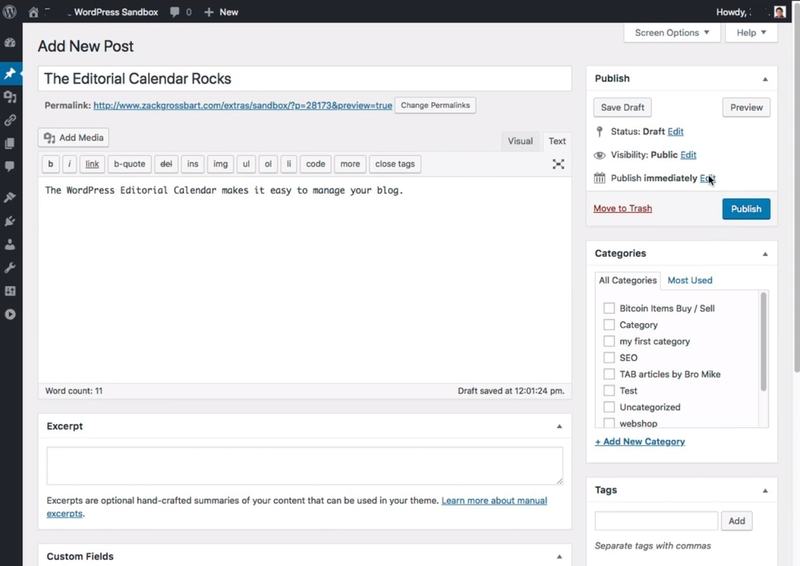This screenshot has height=566, width=800.
Task: Click the del quicktag button
Action: coord(166,164)
